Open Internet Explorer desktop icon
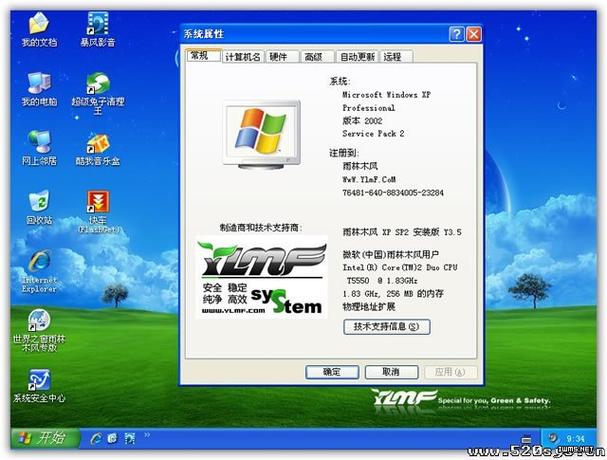 click(39, 260)
